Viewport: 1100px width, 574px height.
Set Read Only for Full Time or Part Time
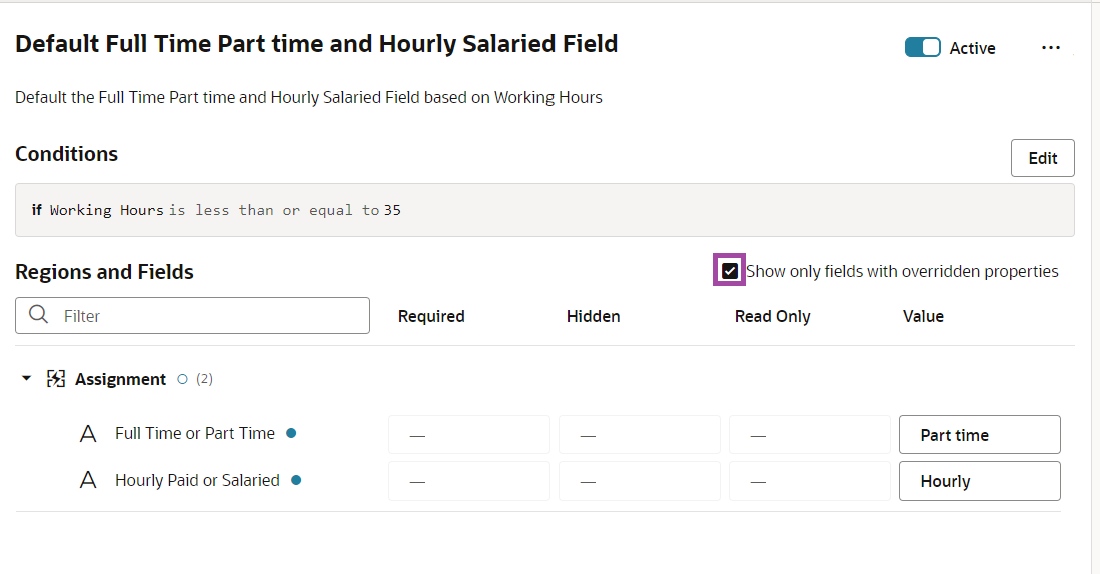pos(809,435)
